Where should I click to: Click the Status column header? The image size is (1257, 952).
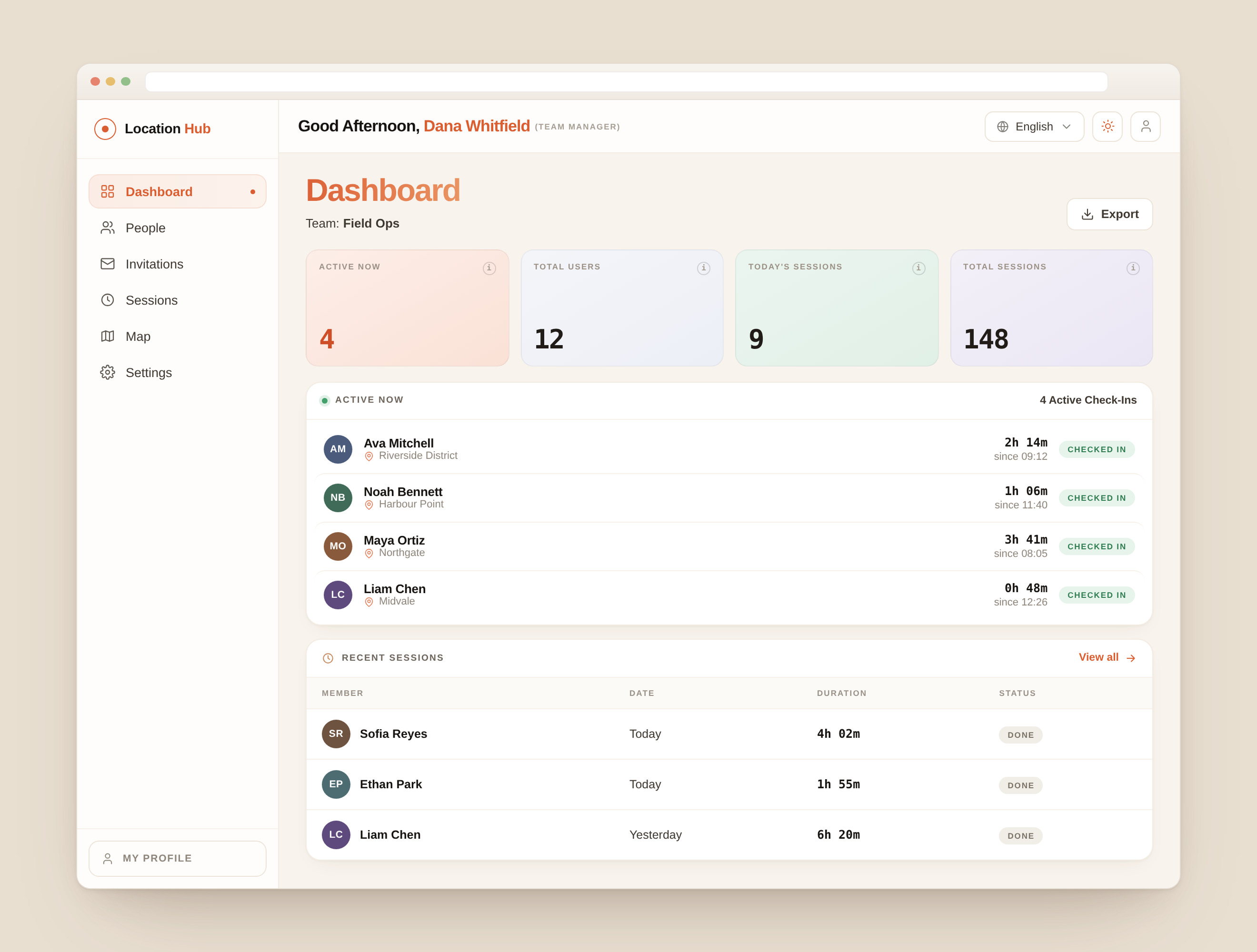click(1017, 693)
